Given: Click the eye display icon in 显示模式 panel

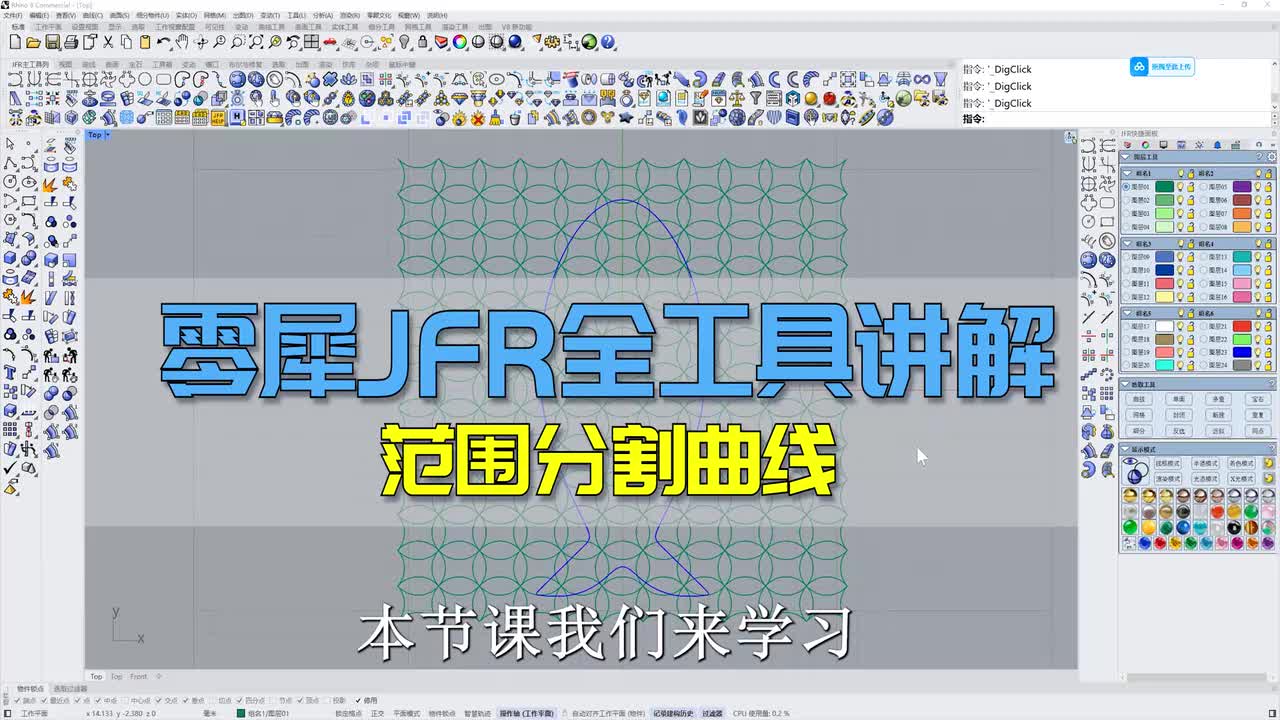Looking at the screenshot, I should point(1135,469).
